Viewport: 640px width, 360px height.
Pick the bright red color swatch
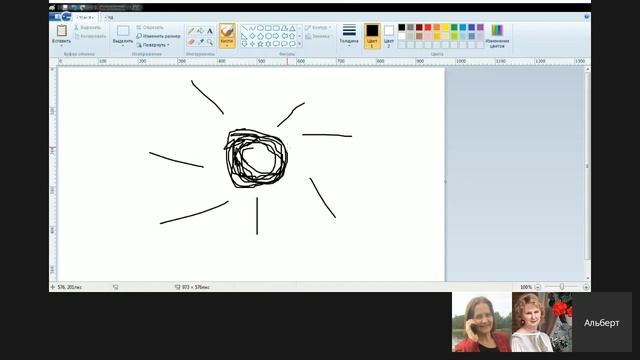click(x=428, y=27)
